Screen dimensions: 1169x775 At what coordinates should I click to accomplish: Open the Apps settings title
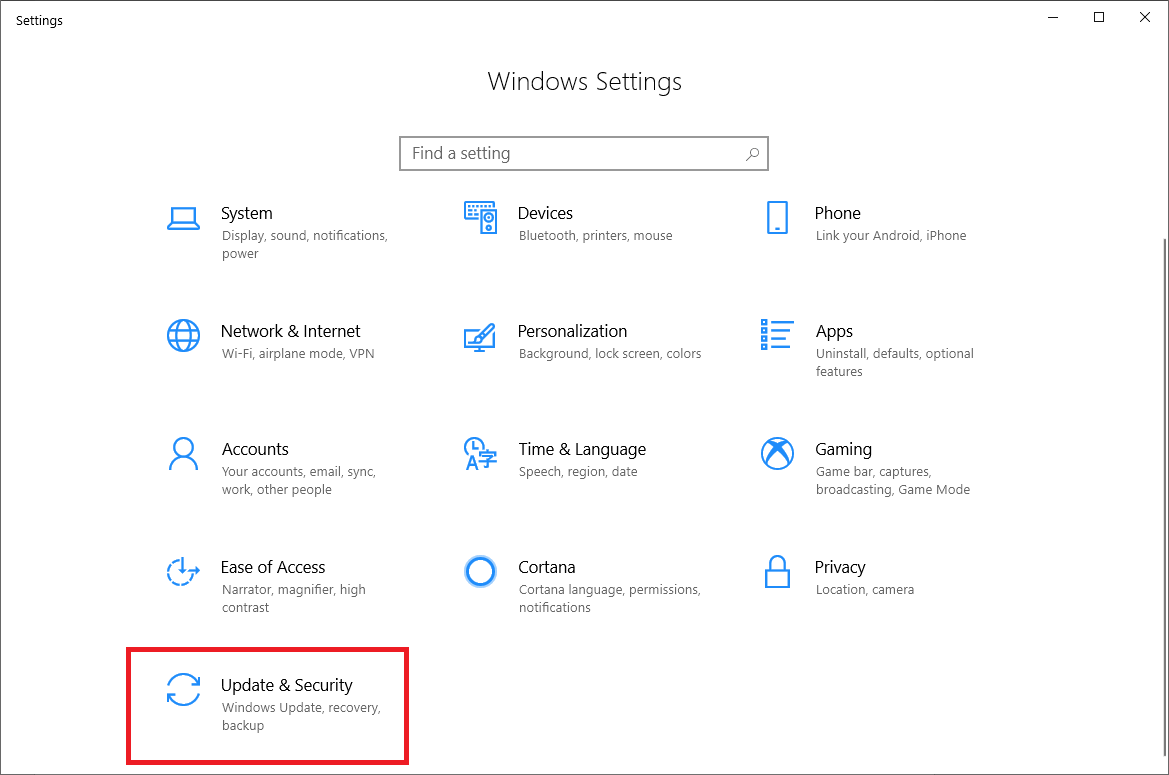pyautogui.click(x=834, y=332)
